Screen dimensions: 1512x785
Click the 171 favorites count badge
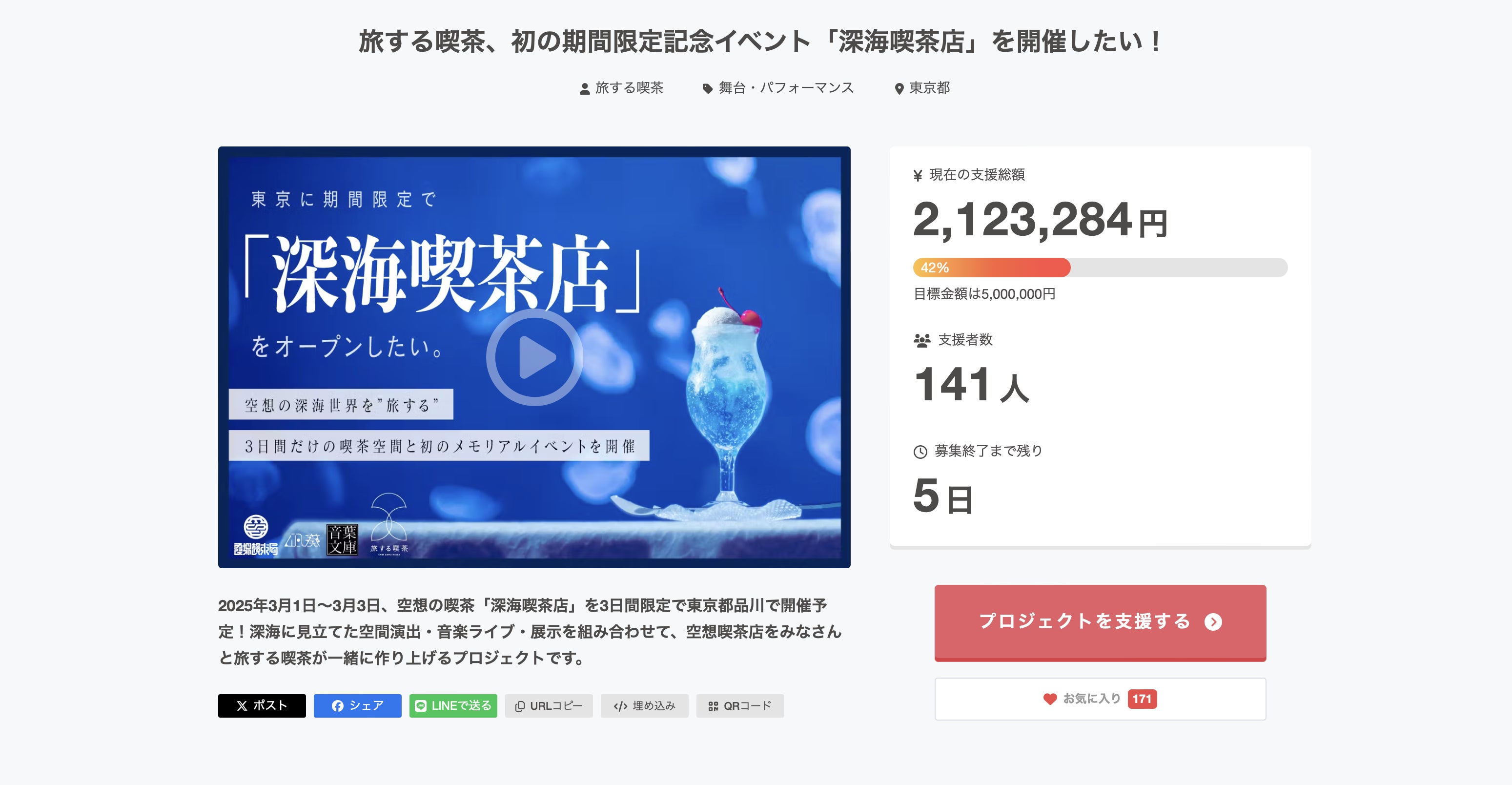click(x=1142, y=699)
